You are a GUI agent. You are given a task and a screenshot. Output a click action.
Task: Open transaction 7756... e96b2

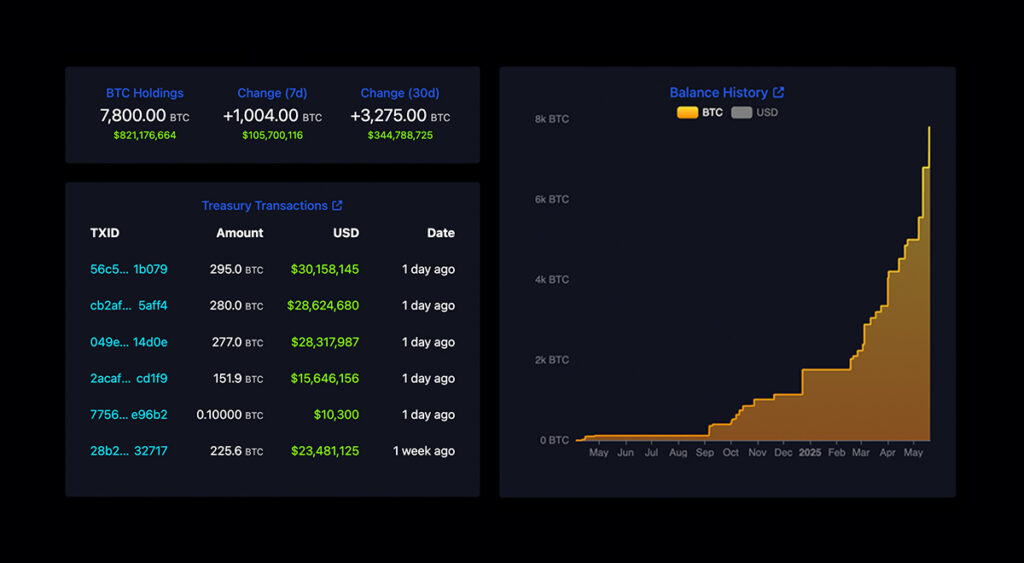tap(129, 415)
